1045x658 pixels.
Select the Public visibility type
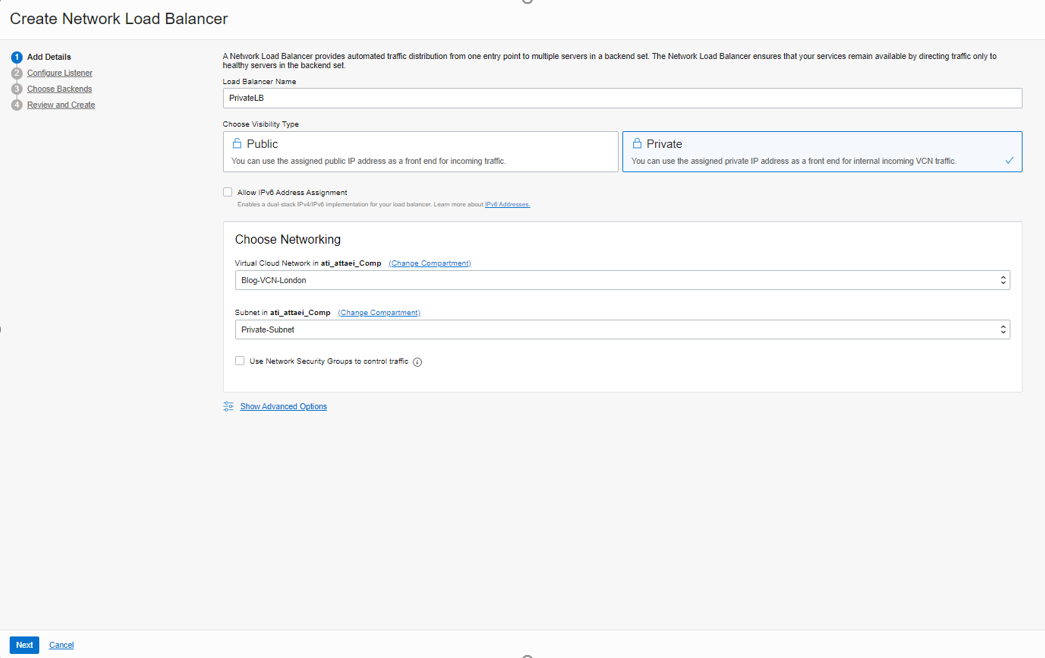pos(420,152)
